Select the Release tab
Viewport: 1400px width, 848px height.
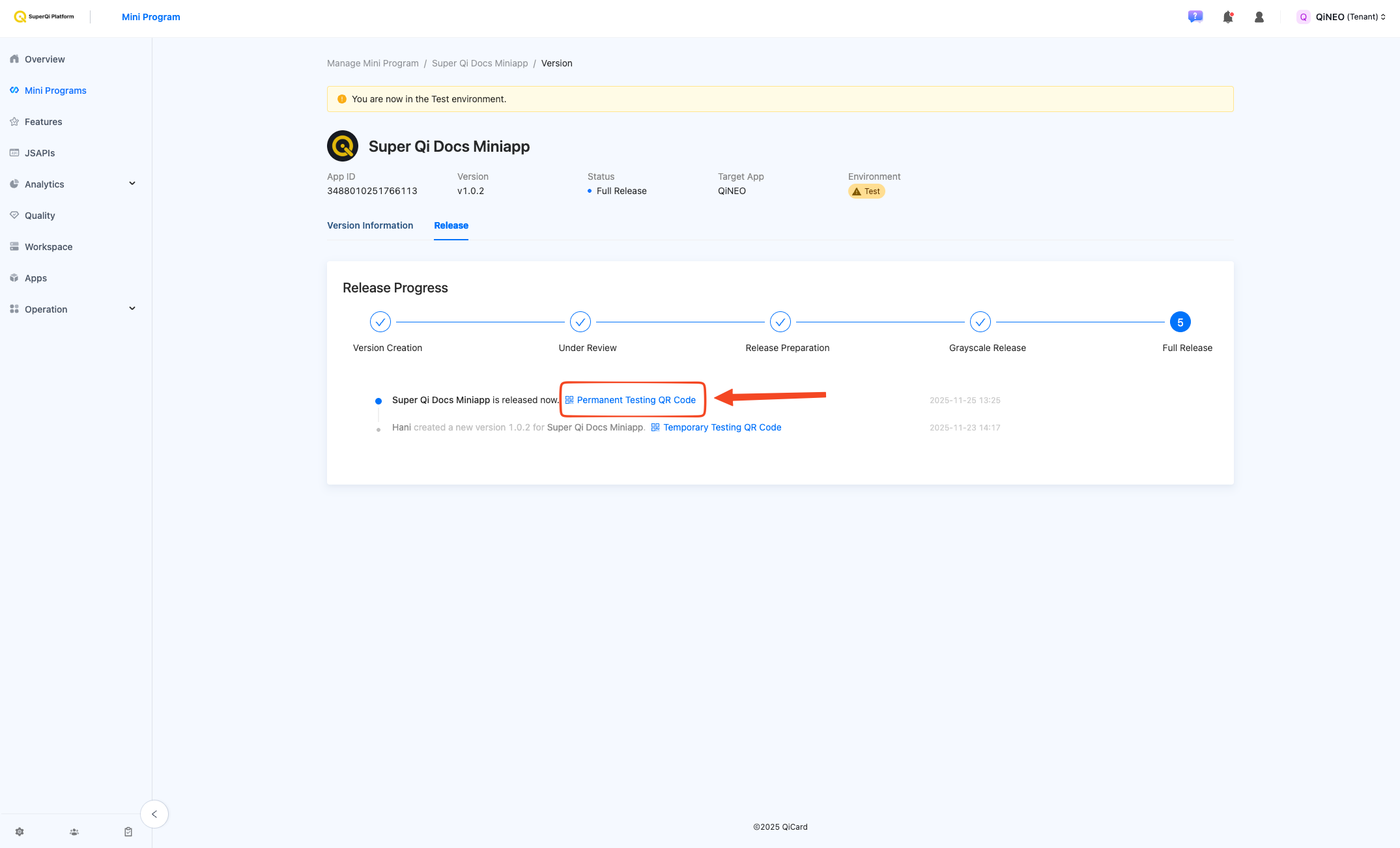[x=451, y=225]
